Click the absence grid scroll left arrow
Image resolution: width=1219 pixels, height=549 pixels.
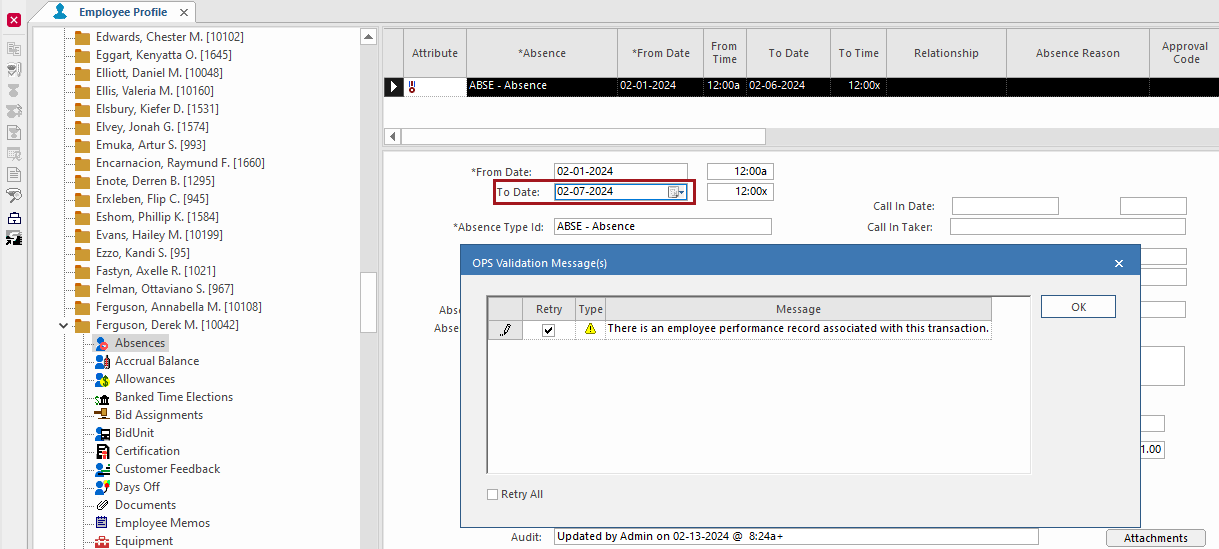click(x=392, y=136)
